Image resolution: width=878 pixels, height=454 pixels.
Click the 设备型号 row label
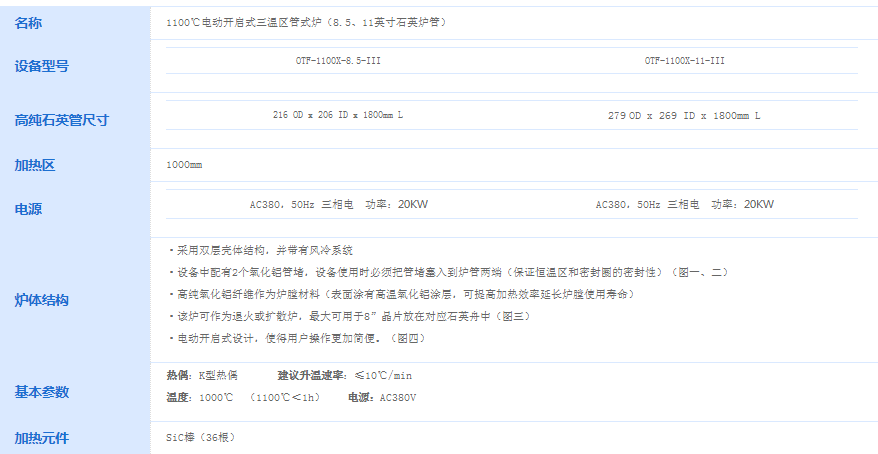click(x=41, y=66)
